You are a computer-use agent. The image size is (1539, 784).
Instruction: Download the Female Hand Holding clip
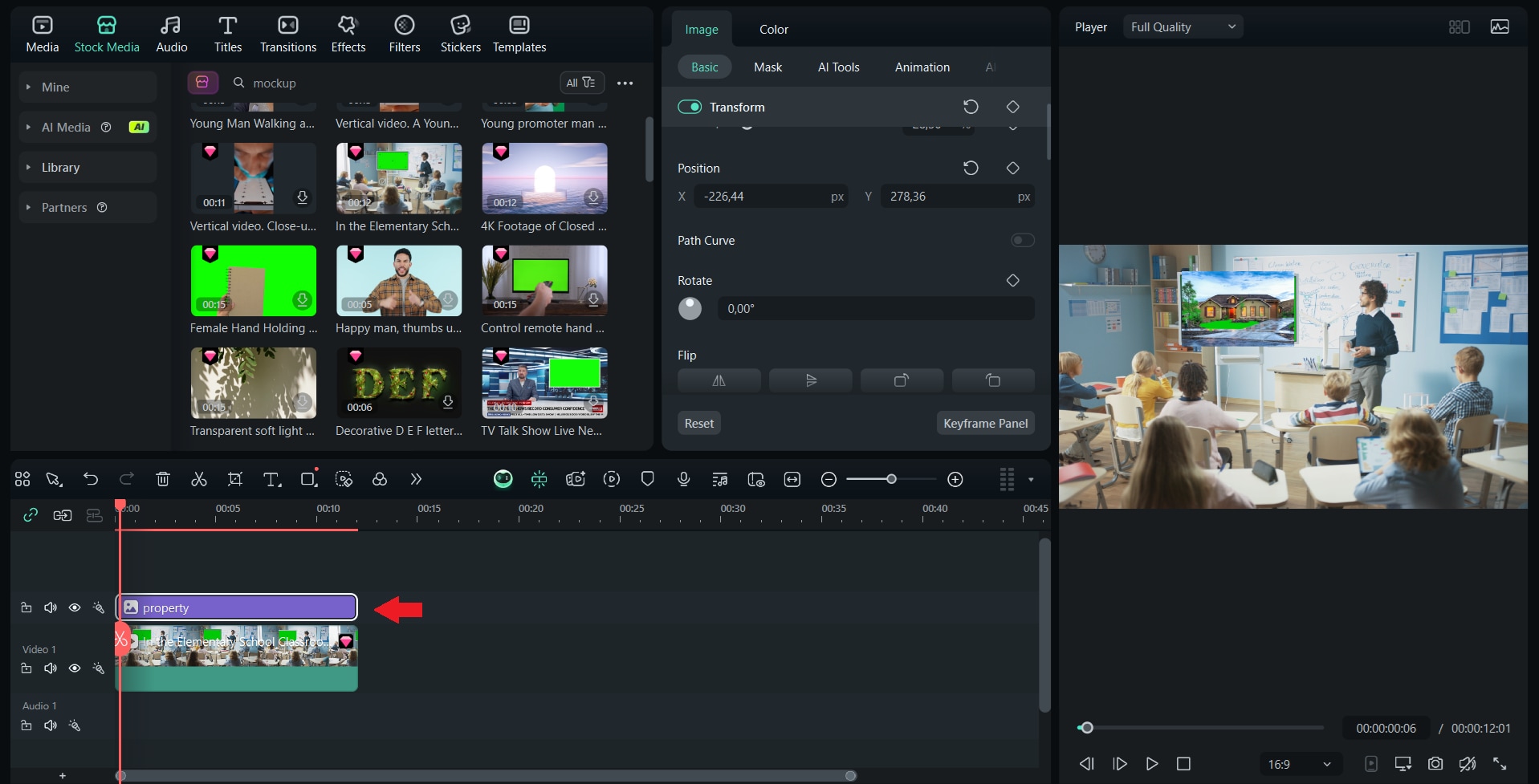click(x=302, y=299)
